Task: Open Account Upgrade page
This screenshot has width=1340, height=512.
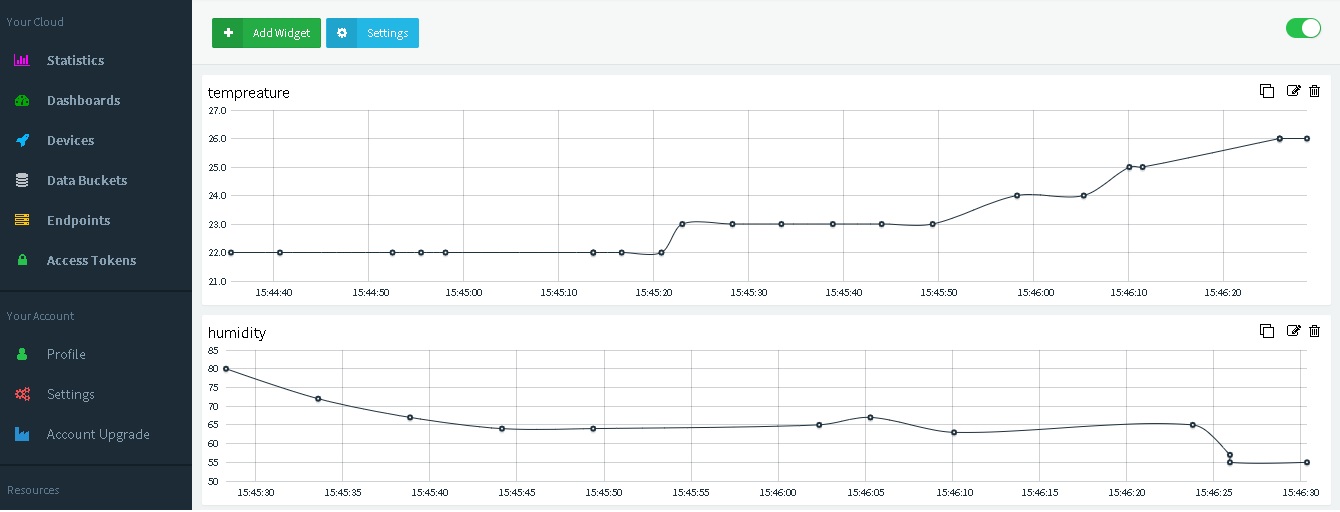Action: click(x=96, y=434)
